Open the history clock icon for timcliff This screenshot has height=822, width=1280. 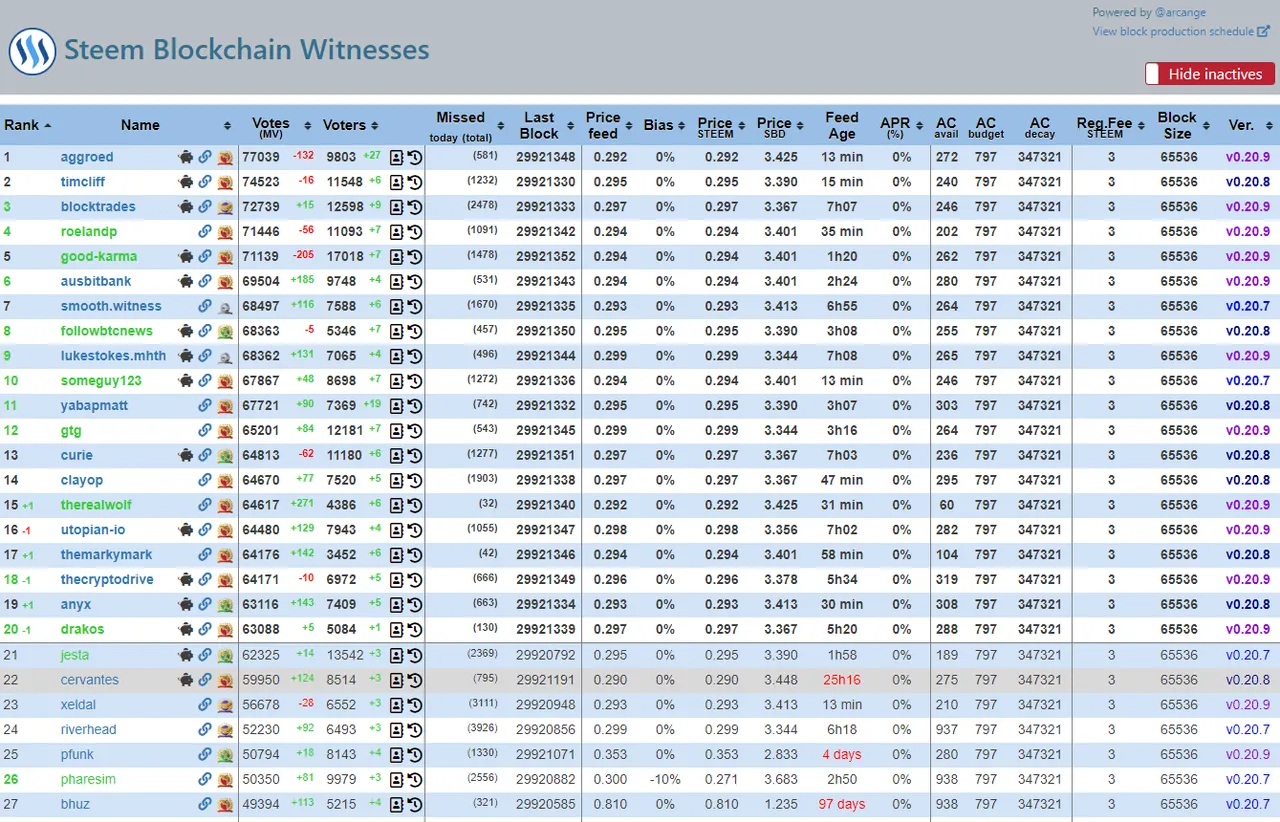414,182
